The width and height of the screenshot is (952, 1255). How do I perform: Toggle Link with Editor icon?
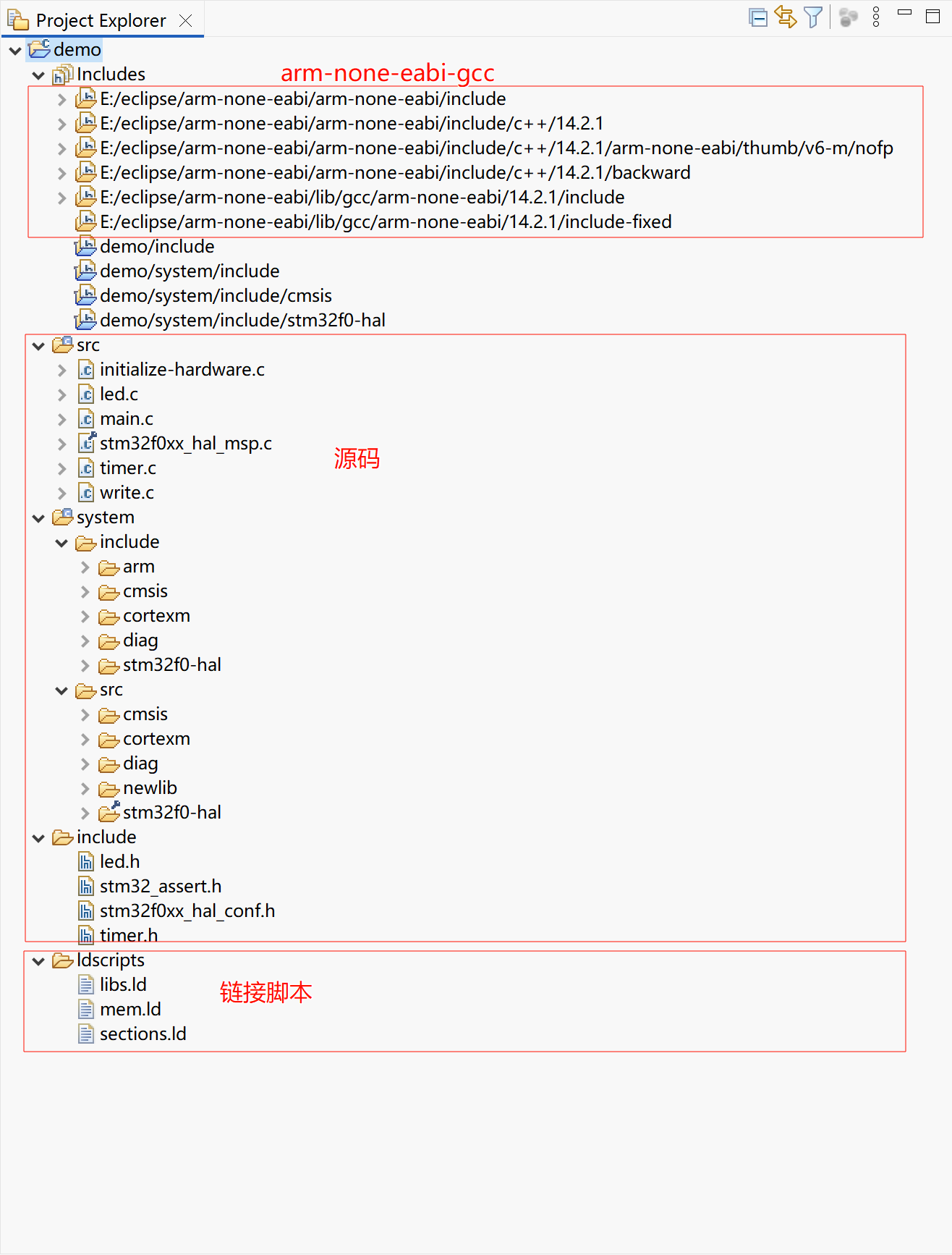pyautogui.click(x=786, y=17)
